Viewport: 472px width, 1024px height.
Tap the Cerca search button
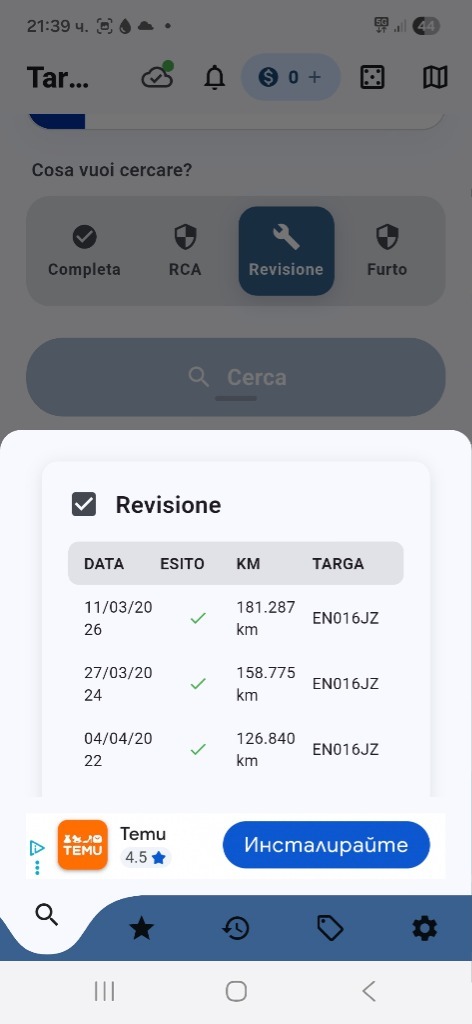(x=236, y=377)
